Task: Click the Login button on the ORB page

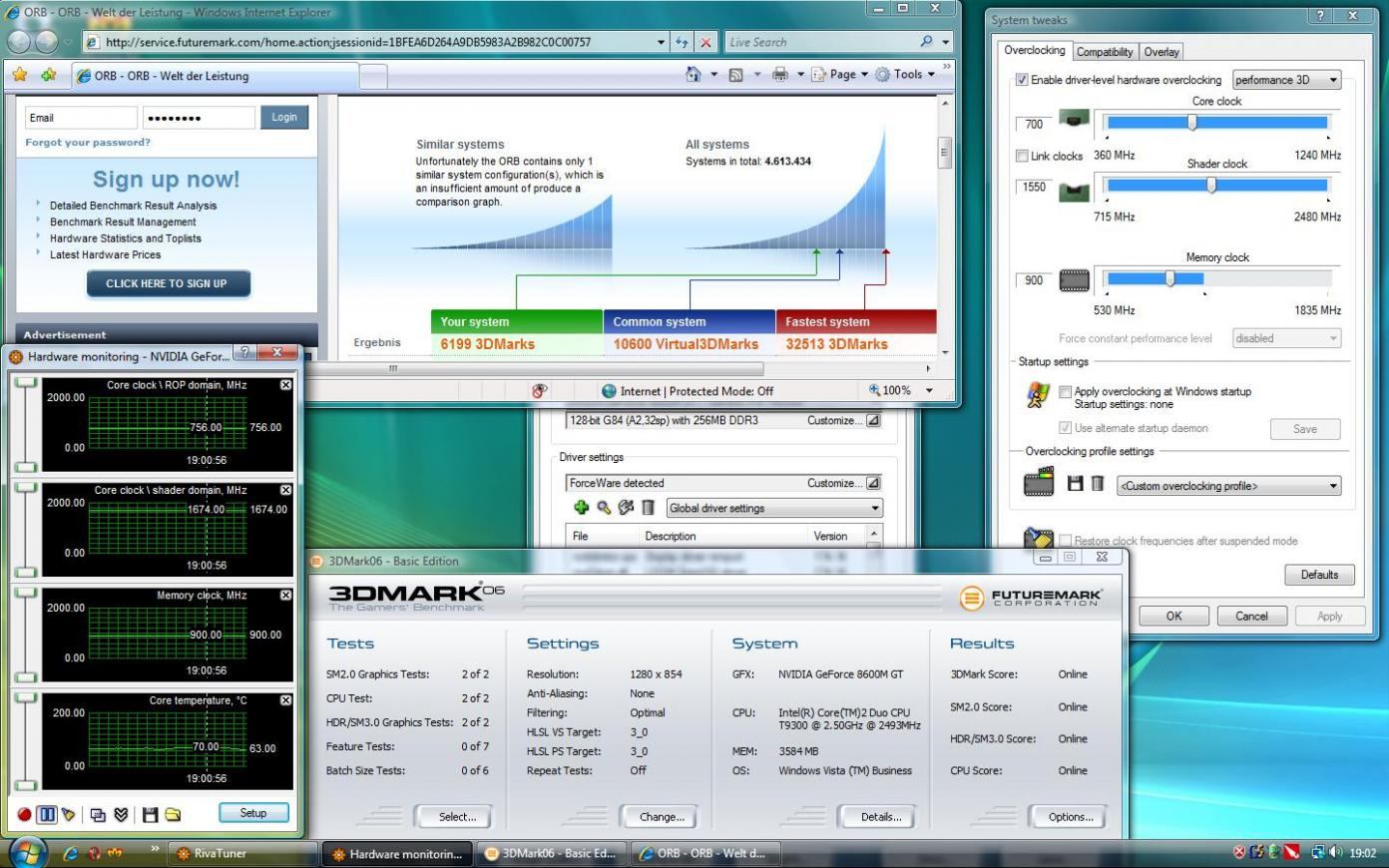Action: coord(284,117)
